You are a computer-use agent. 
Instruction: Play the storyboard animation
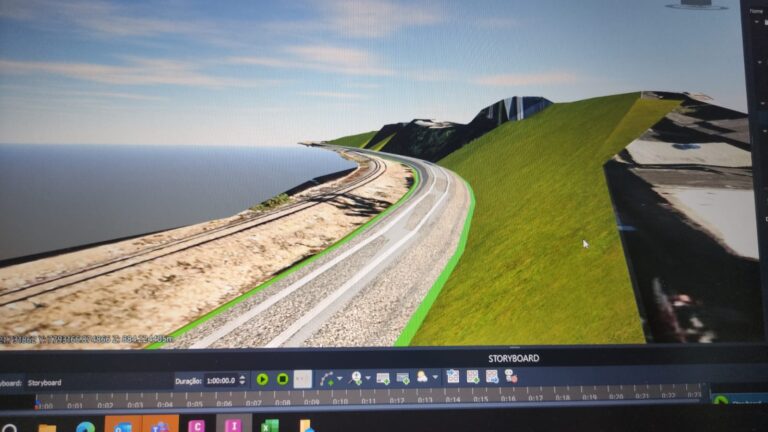click(x=262, y=379)
